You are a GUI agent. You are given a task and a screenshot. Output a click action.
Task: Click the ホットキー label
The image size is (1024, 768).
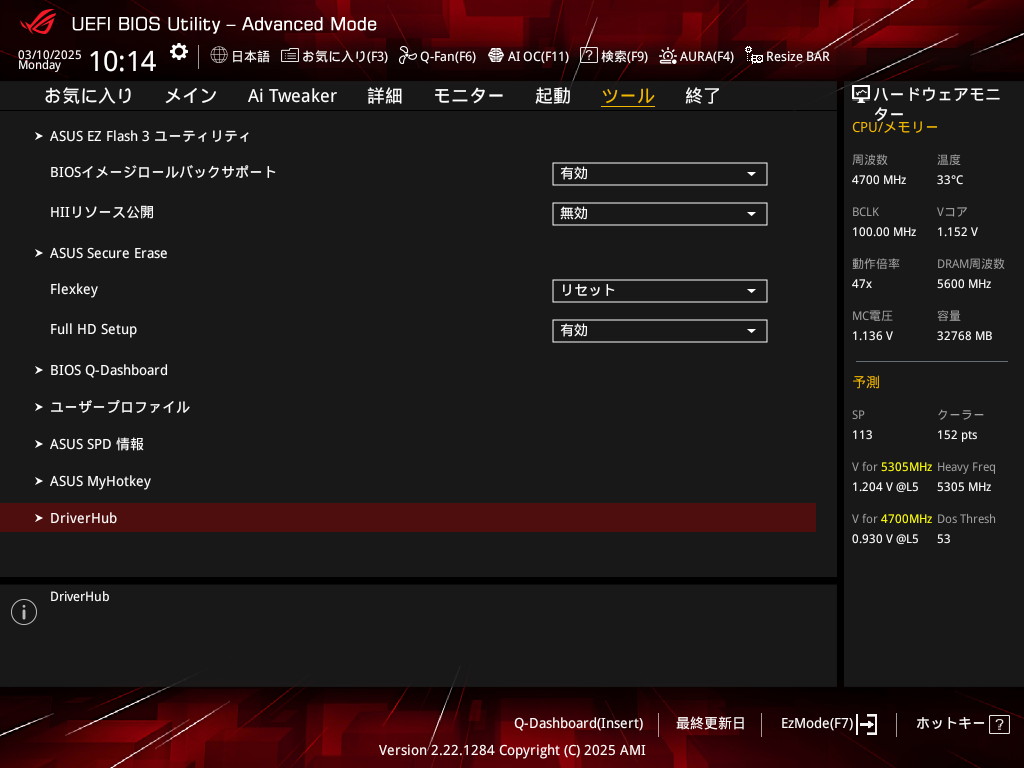coord(950,724)
